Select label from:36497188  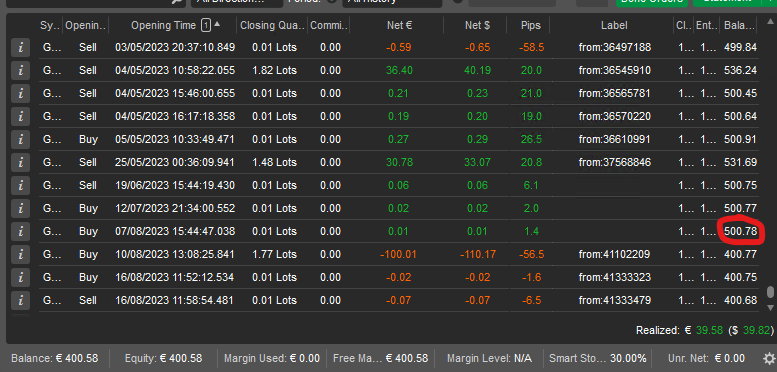(x=614, y=48)
